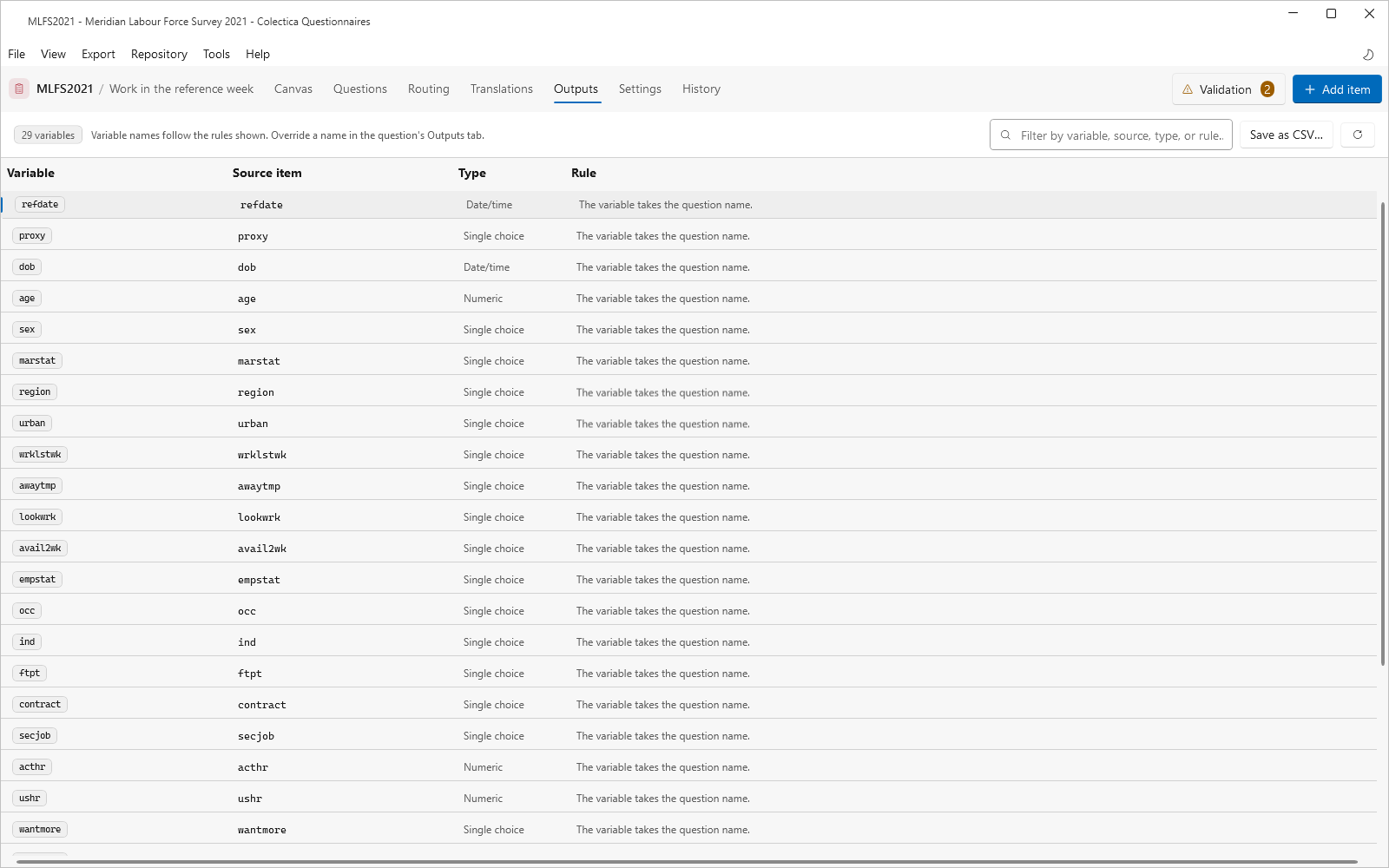The image size is (1389, 868).
Task: Select the ftpt variable chip
Action: 30,674
